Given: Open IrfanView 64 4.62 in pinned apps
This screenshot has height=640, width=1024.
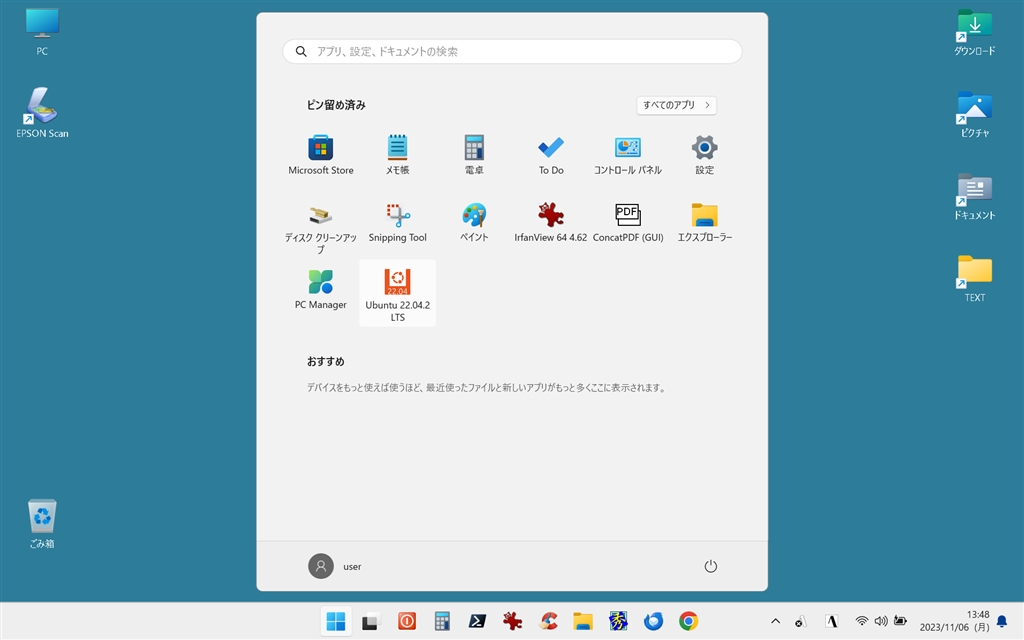Looking at the screenshot, I should [551, 223].
